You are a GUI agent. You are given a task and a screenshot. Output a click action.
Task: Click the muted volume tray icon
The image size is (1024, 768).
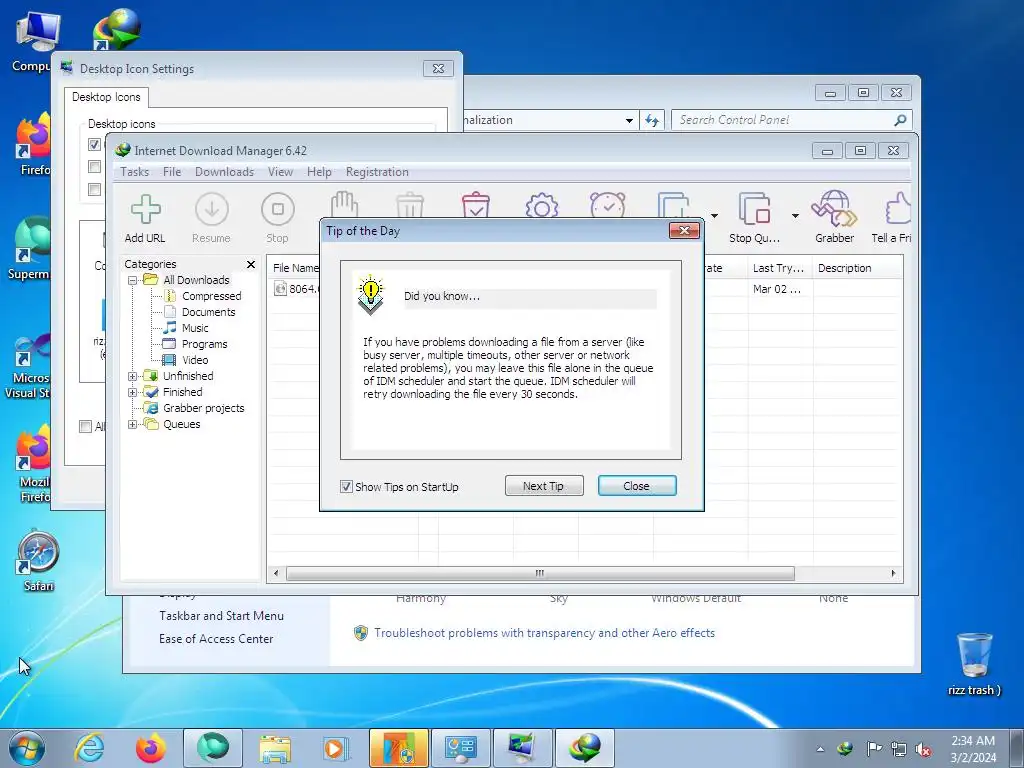pyautogui.click(x=923, y=749)
